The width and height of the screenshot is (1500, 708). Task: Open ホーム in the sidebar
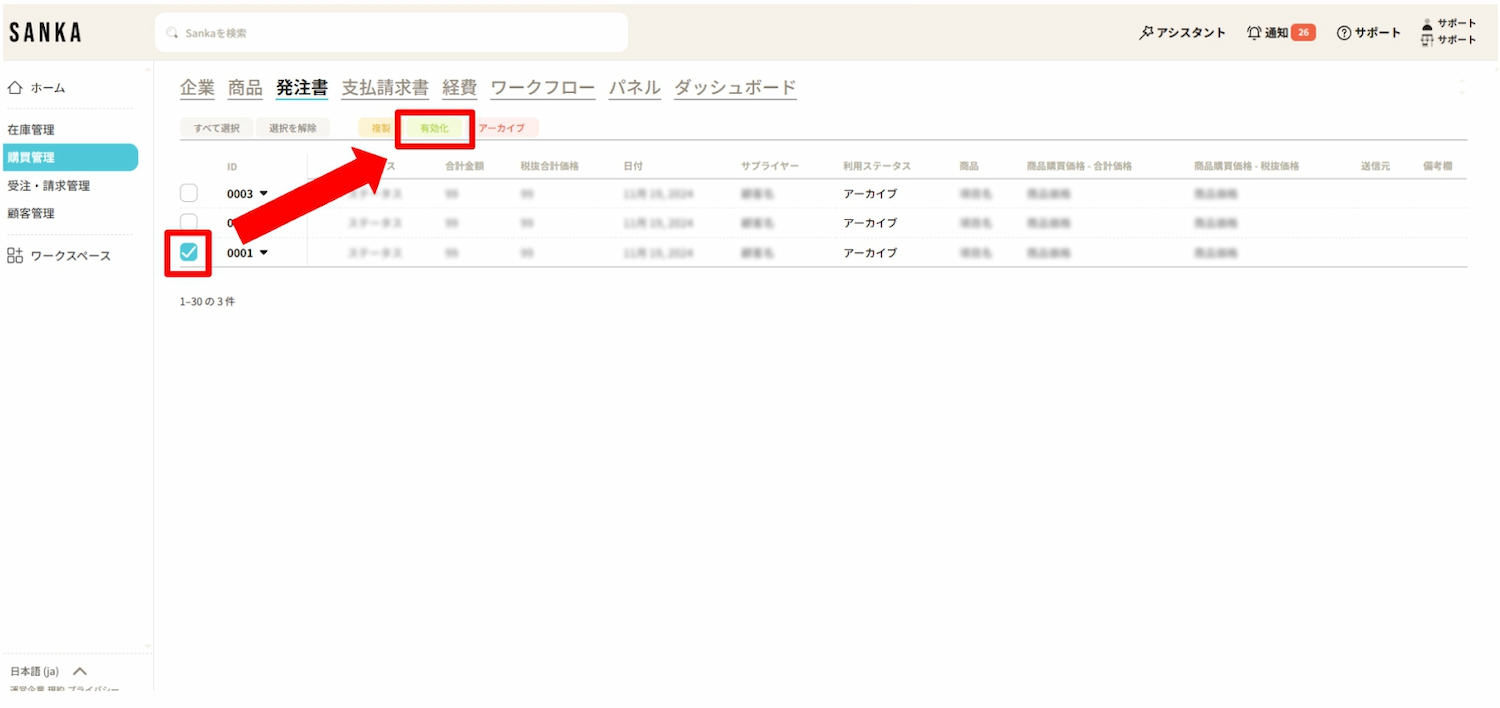click(x=48, y=88)
